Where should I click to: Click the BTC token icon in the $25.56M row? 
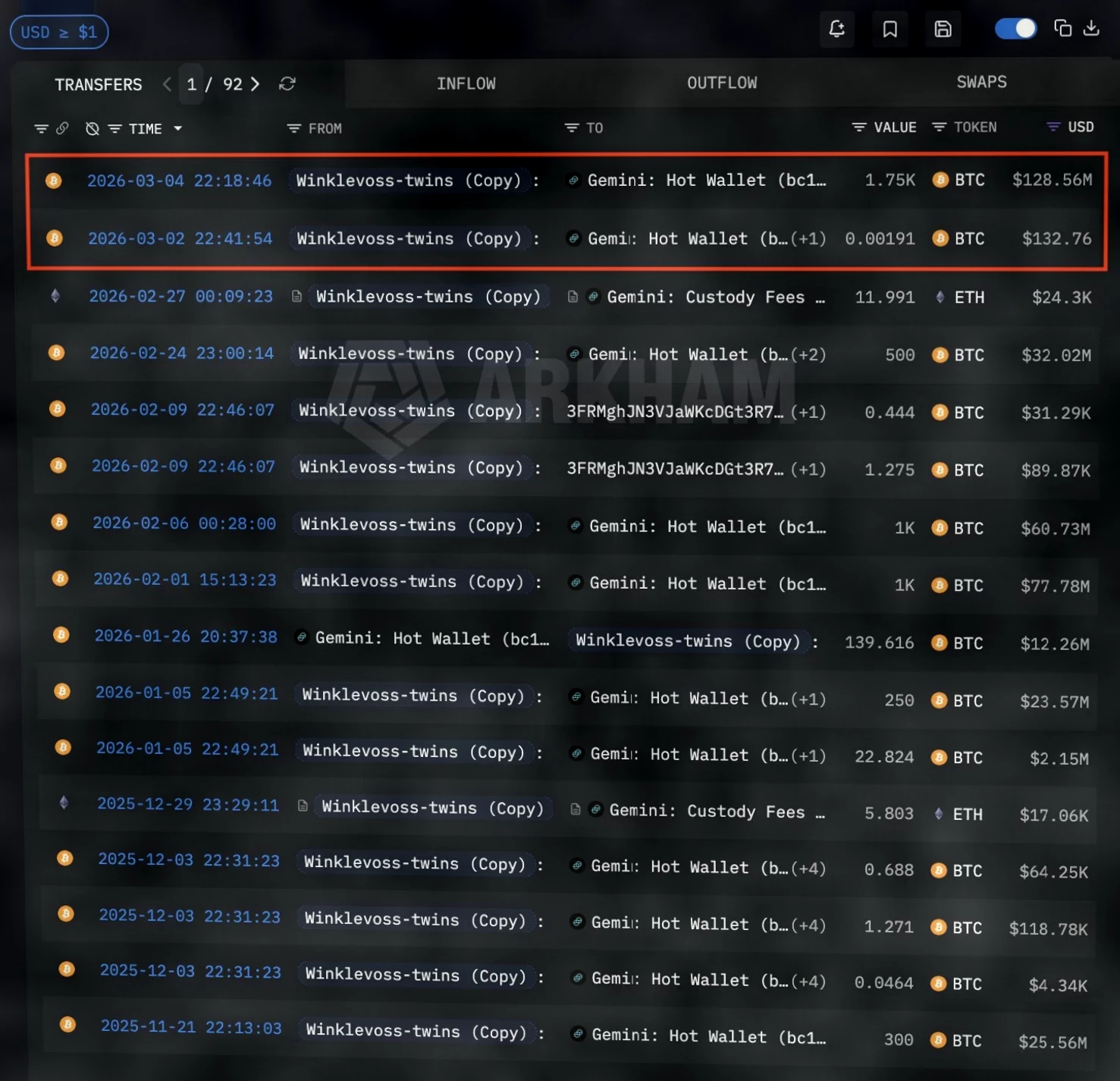point(938,1040)
